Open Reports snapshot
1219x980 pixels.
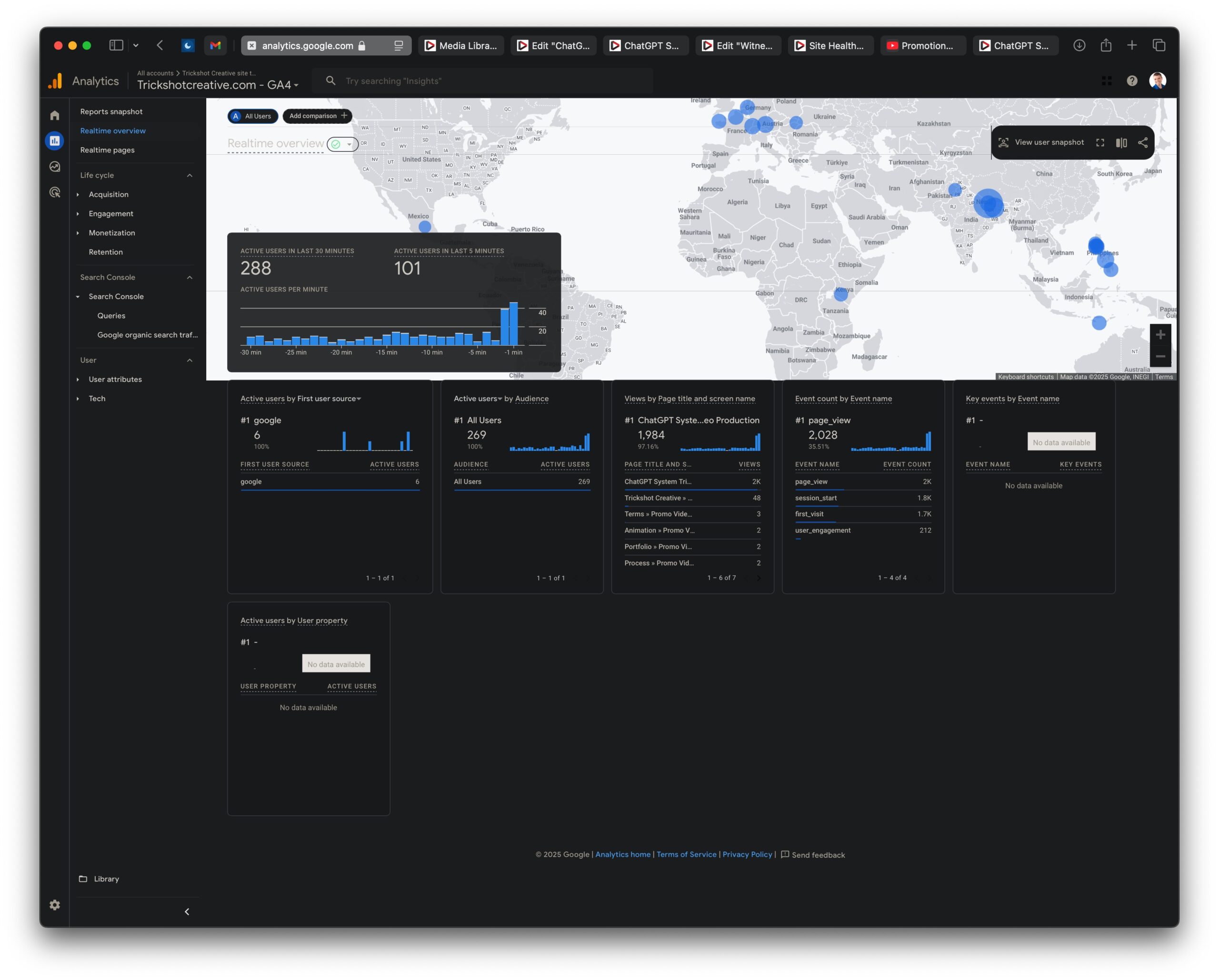click(111, 111)
